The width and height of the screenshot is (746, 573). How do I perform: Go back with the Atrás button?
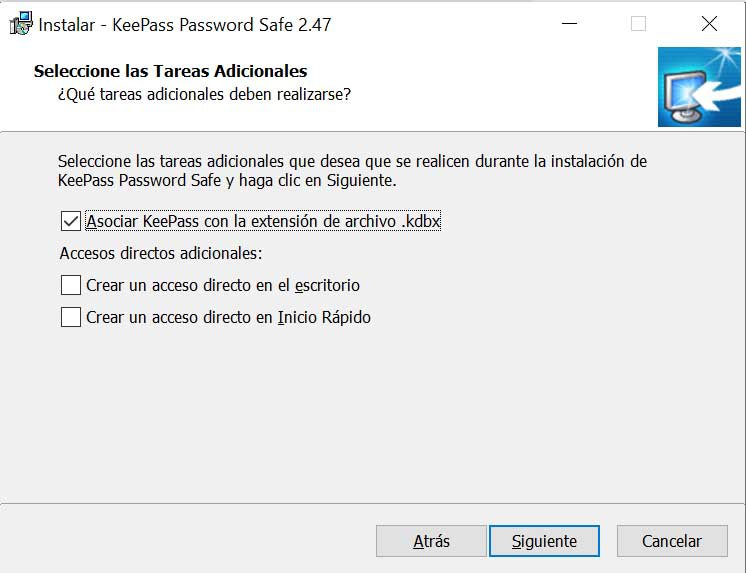pos(431,541)
